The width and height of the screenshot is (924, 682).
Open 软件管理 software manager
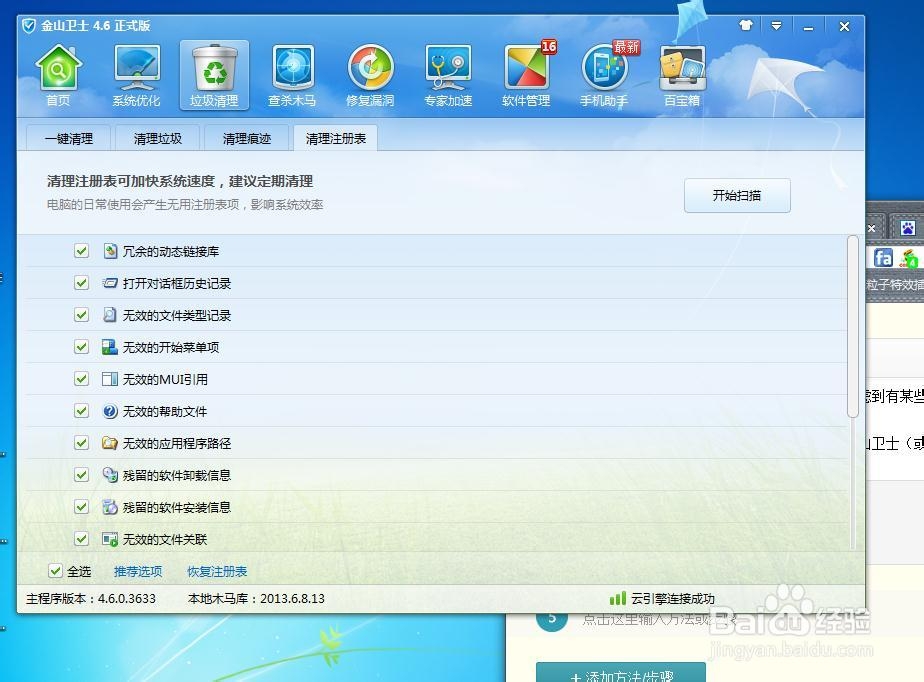[x=526, y=75]
